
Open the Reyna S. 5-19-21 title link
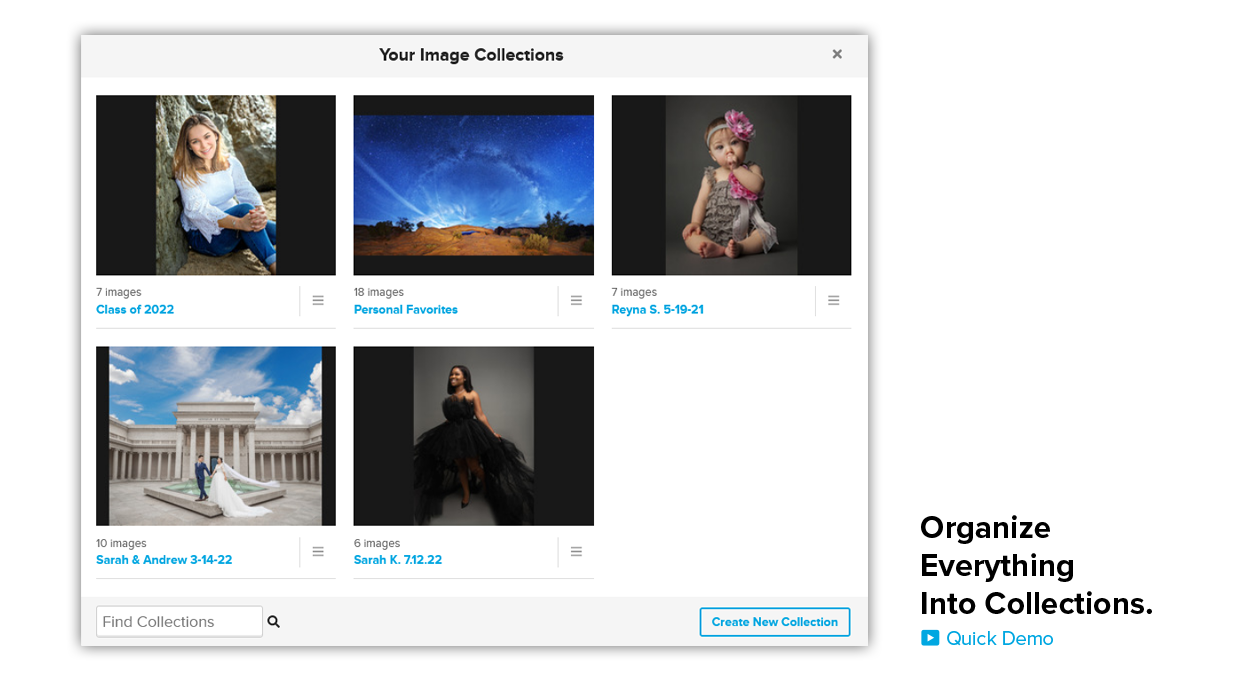pos(657,310)
